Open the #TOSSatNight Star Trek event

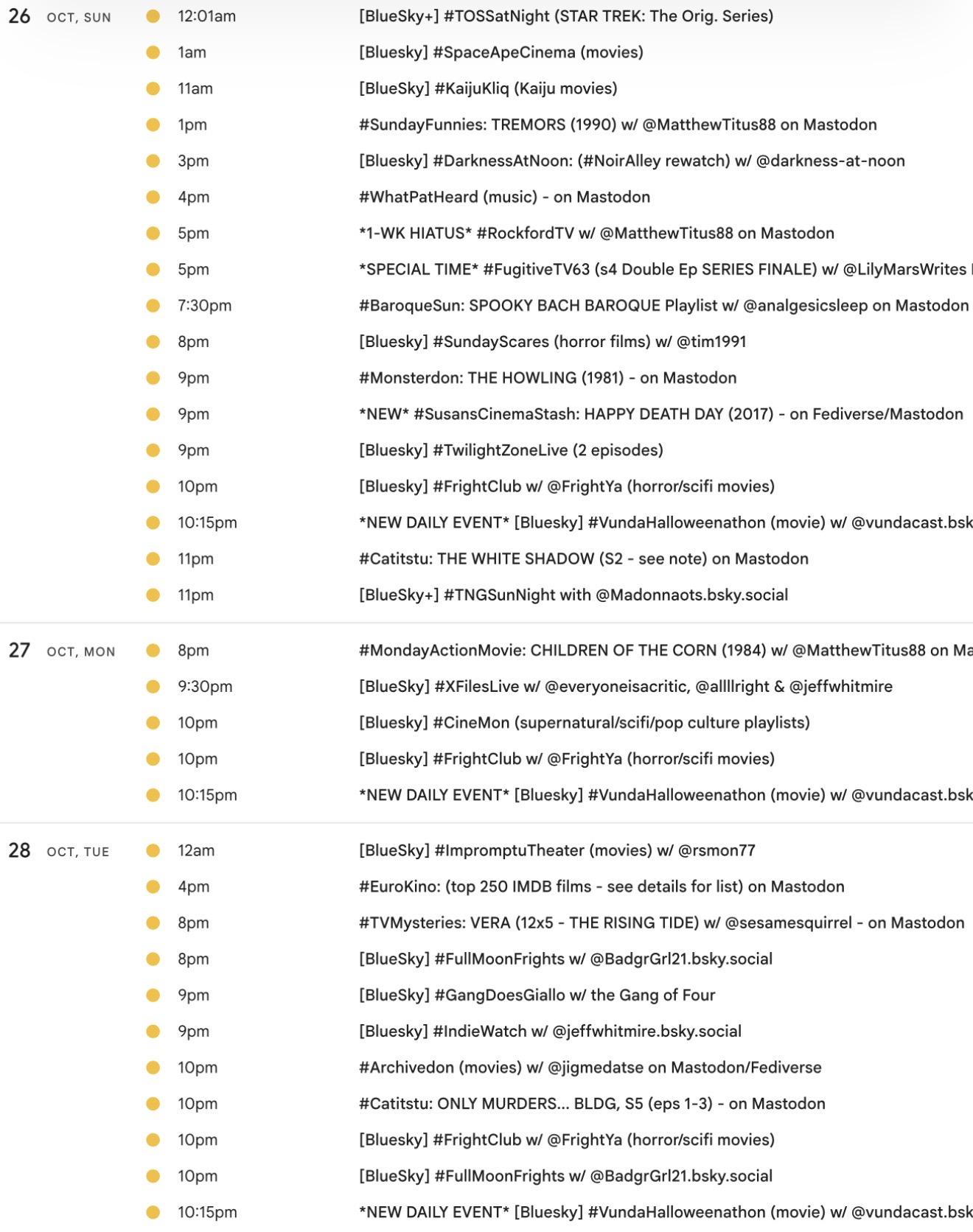565,16
